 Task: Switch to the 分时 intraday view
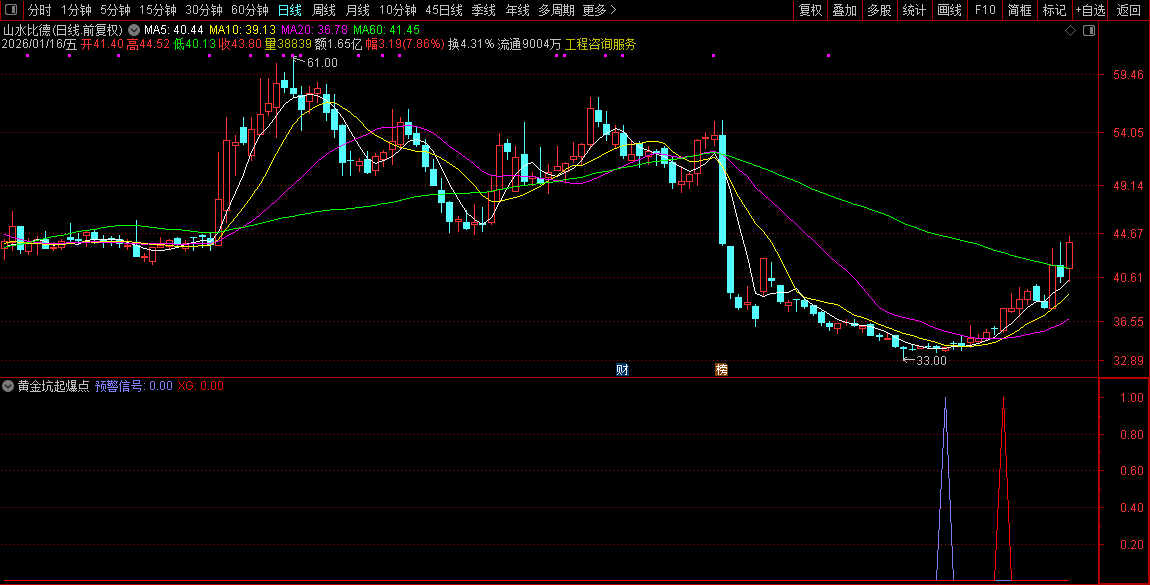pyautogui.click(x=40, y=10)
